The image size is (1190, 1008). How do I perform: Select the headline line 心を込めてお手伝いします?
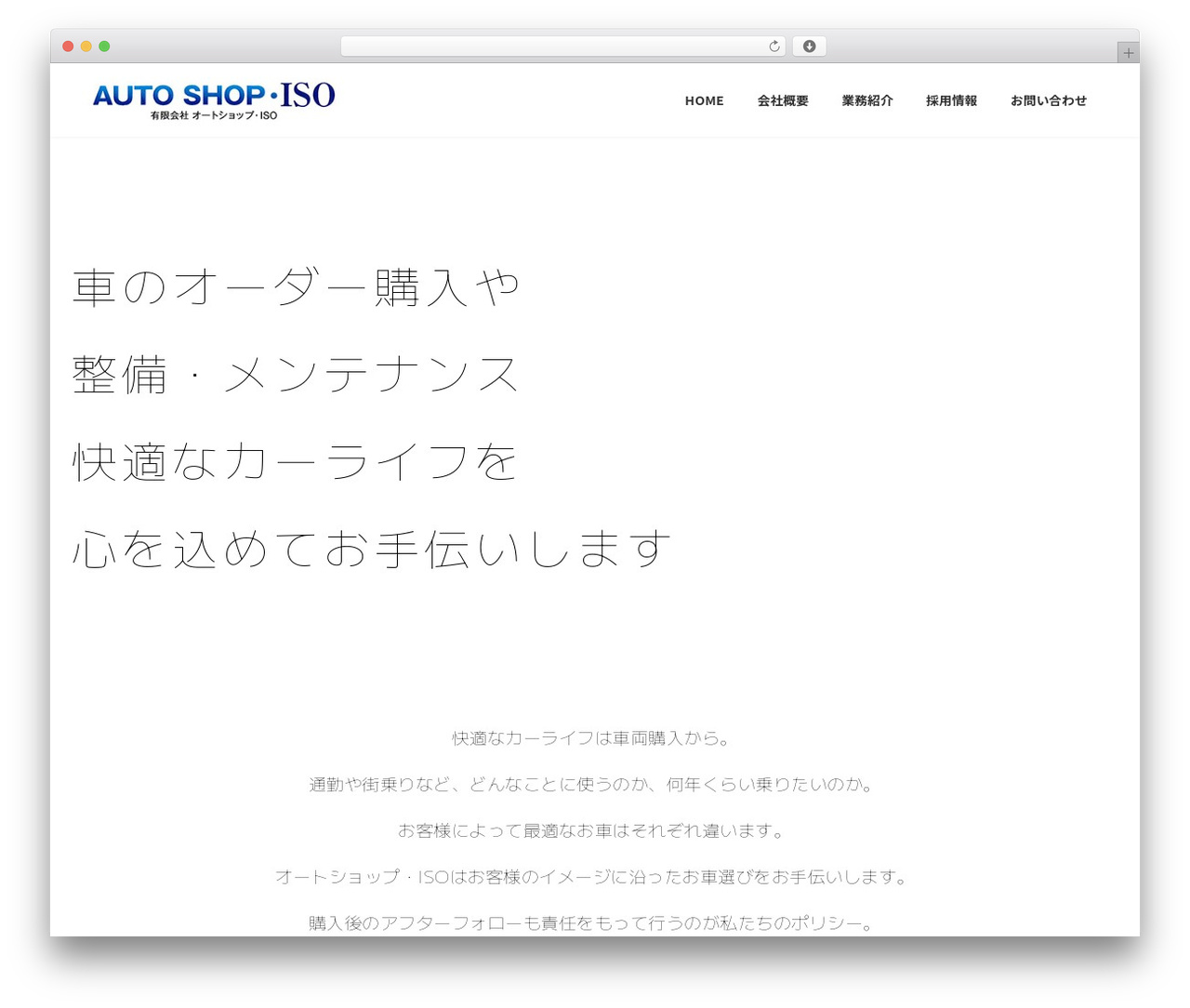point(372,549)
